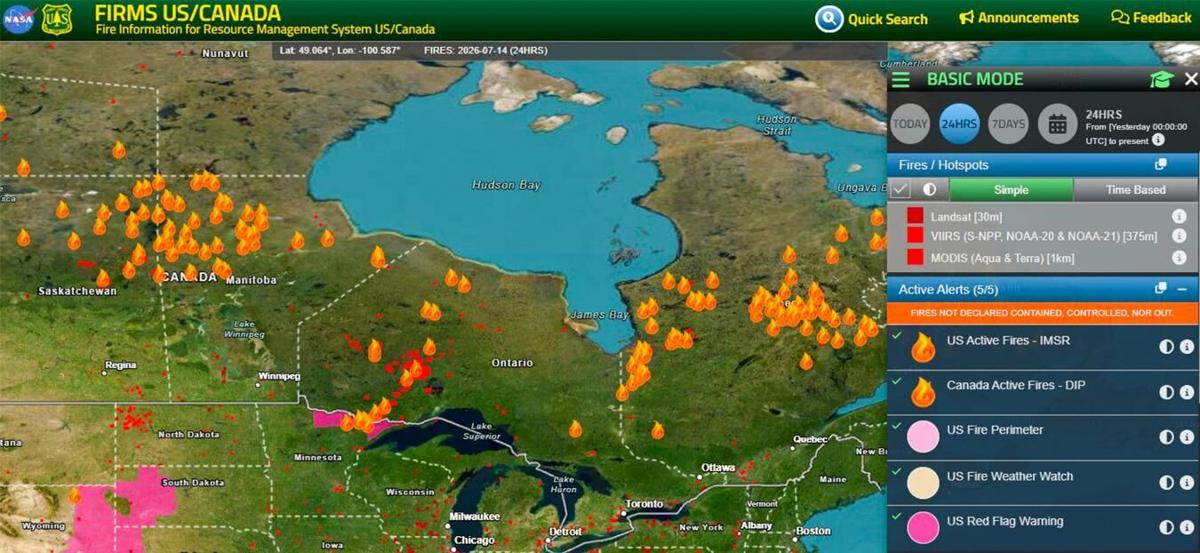Click the VIIRS (S-NPP, NOAA-20 & NOAA-21) label
Image resolution: width=1200 pixels, height=553 pixels.
click(1044, 237)
